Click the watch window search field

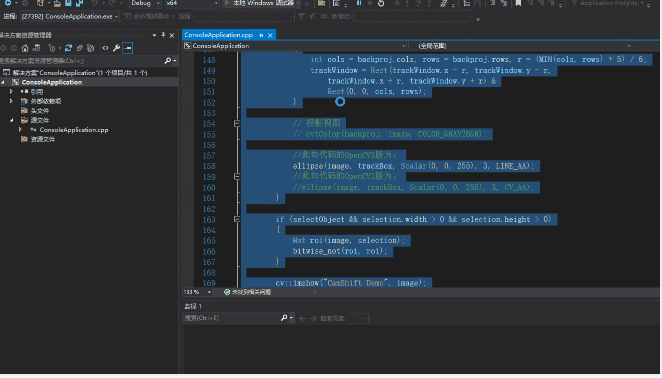coord(231,318)
